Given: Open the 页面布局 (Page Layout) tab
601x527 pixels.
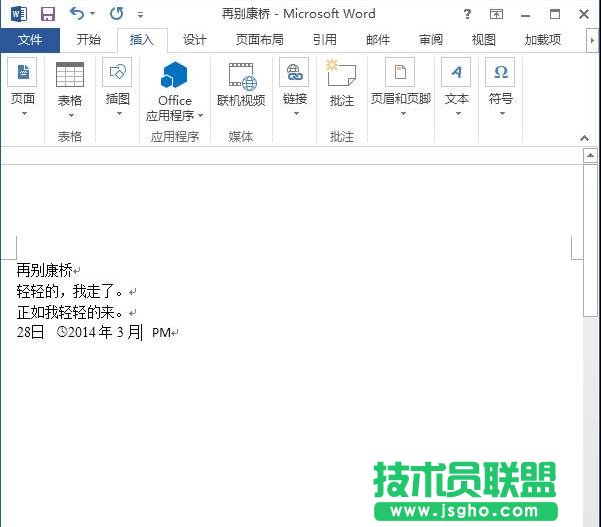Looking at the screenshot, I should 259,39.
